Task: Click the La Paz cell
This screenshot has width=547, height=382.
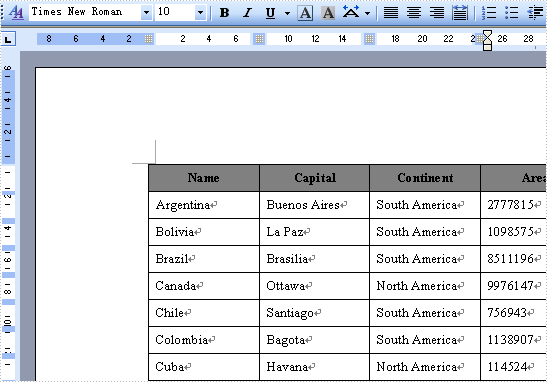Action: click(x=314, y=232)
